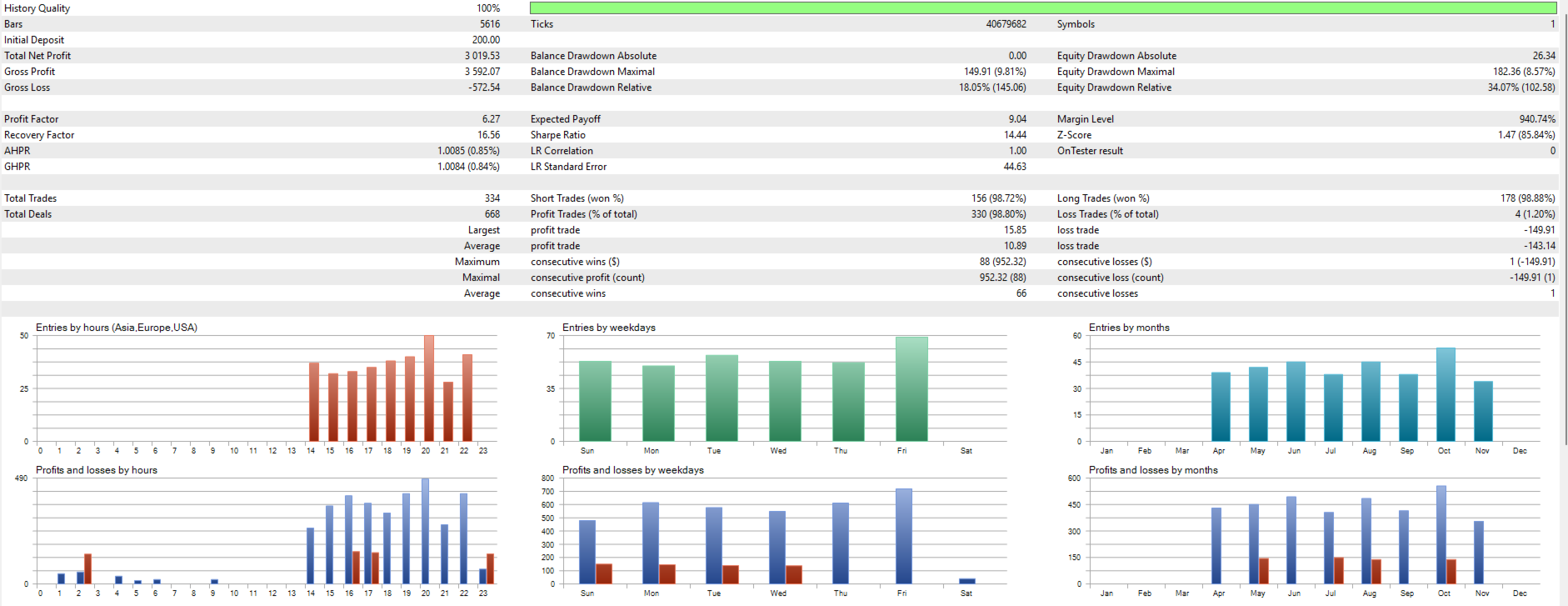
Task: Select Profit Trades value 330 (98.80%)
Action: pos(998,214)
